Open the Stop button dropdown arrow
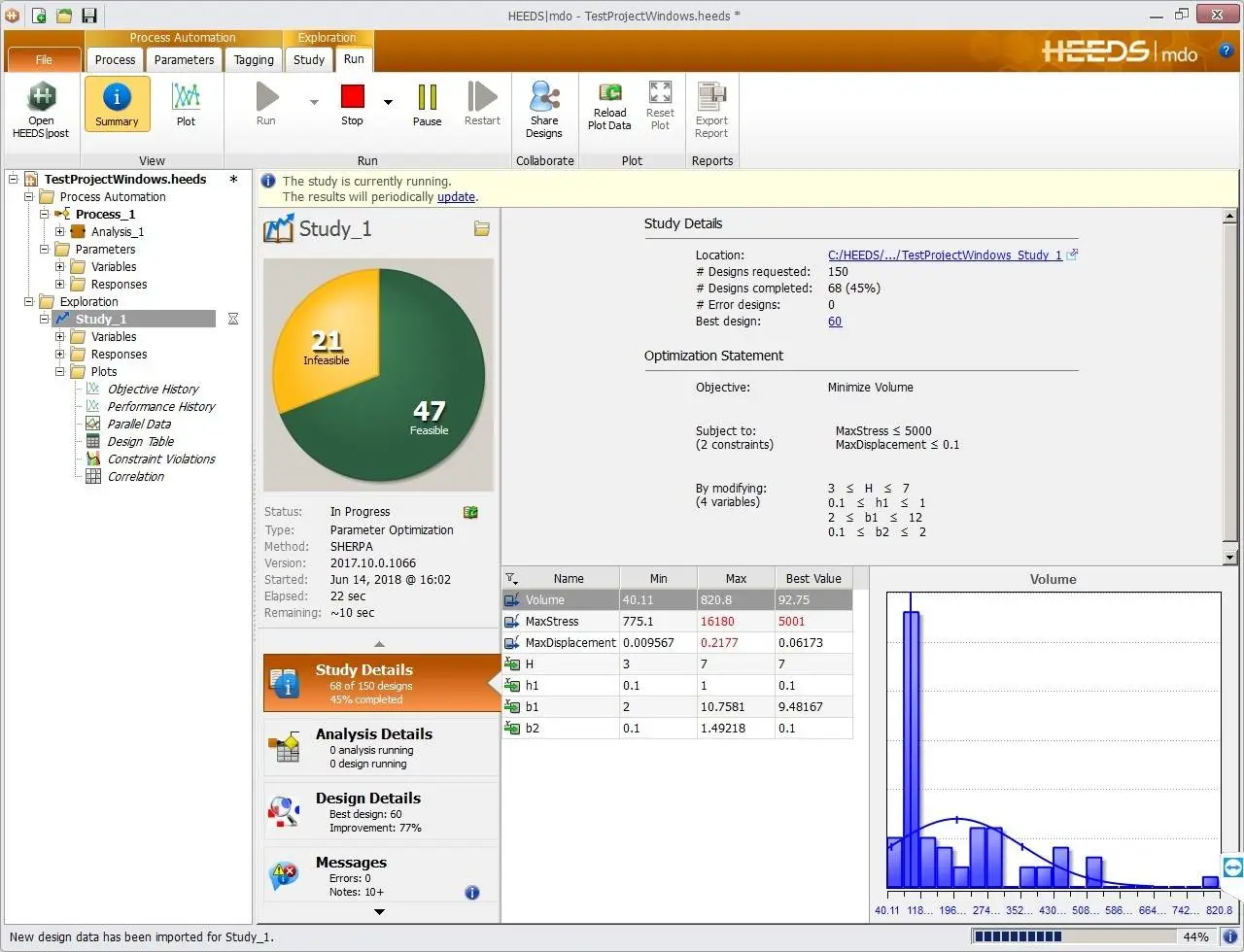The width and height of the screenshot is (1244, 952). click(x=388, y=101)
